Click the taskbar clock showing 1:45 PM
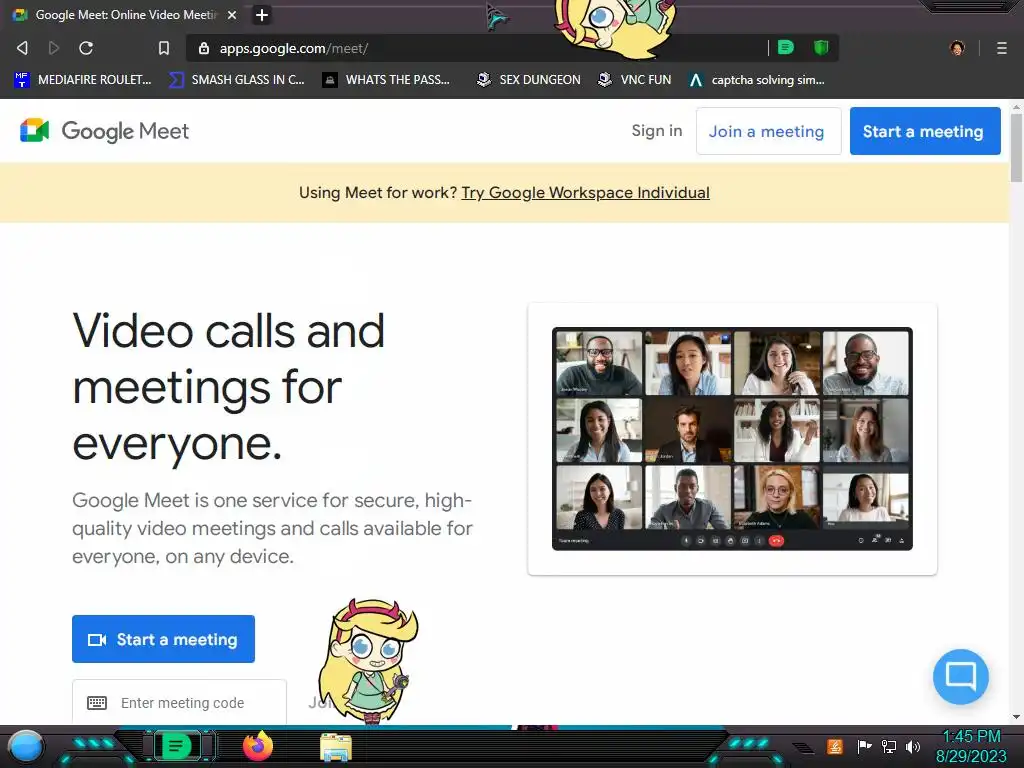1024x768 pixels. pyautogui.click(x=971, y=746)
